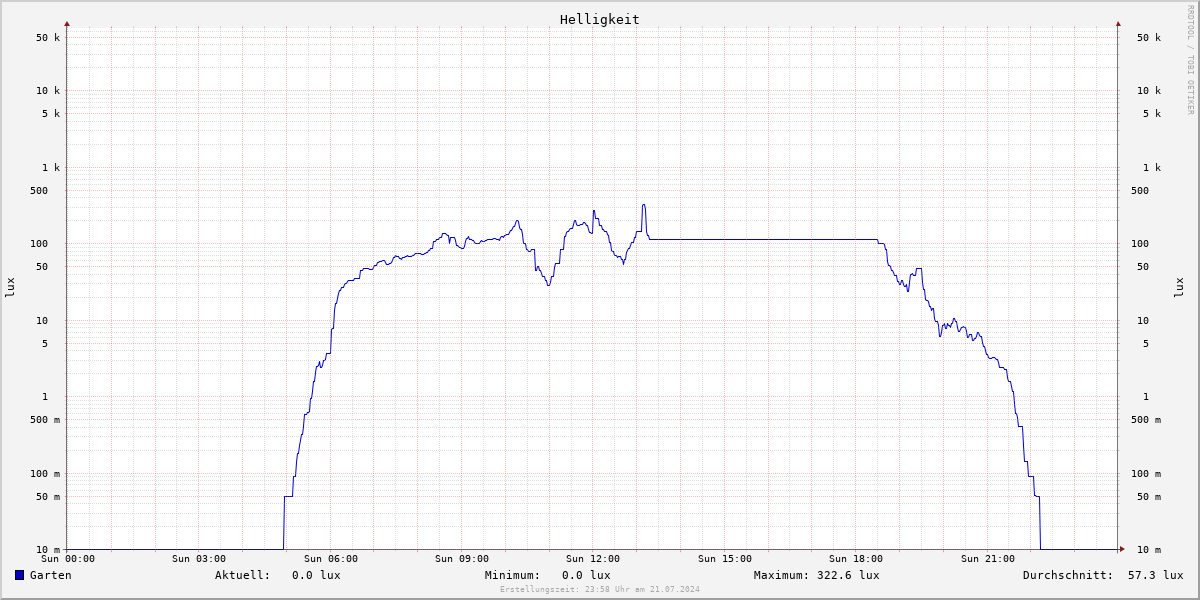Viewport: 1200px width, 600px height.
Task: Select the "Sun 12:00" time axis label
Action: tap(593, 559)
